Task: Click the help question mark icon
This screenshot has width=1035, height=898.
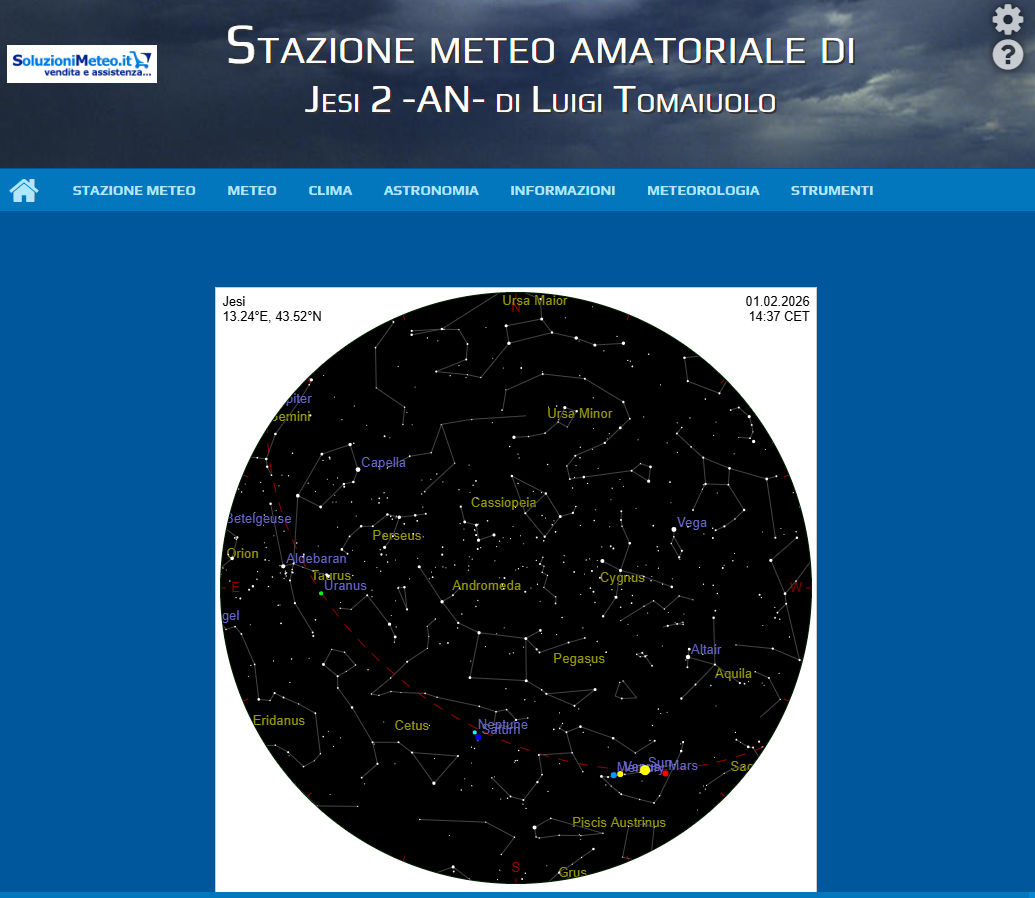Action: coord(1007,55)
